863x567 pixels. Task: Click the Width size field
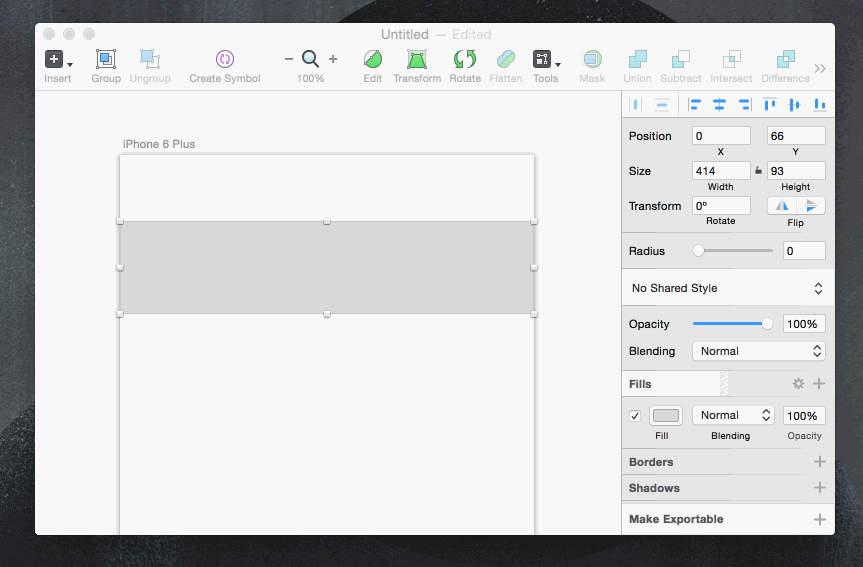(721, 171)
